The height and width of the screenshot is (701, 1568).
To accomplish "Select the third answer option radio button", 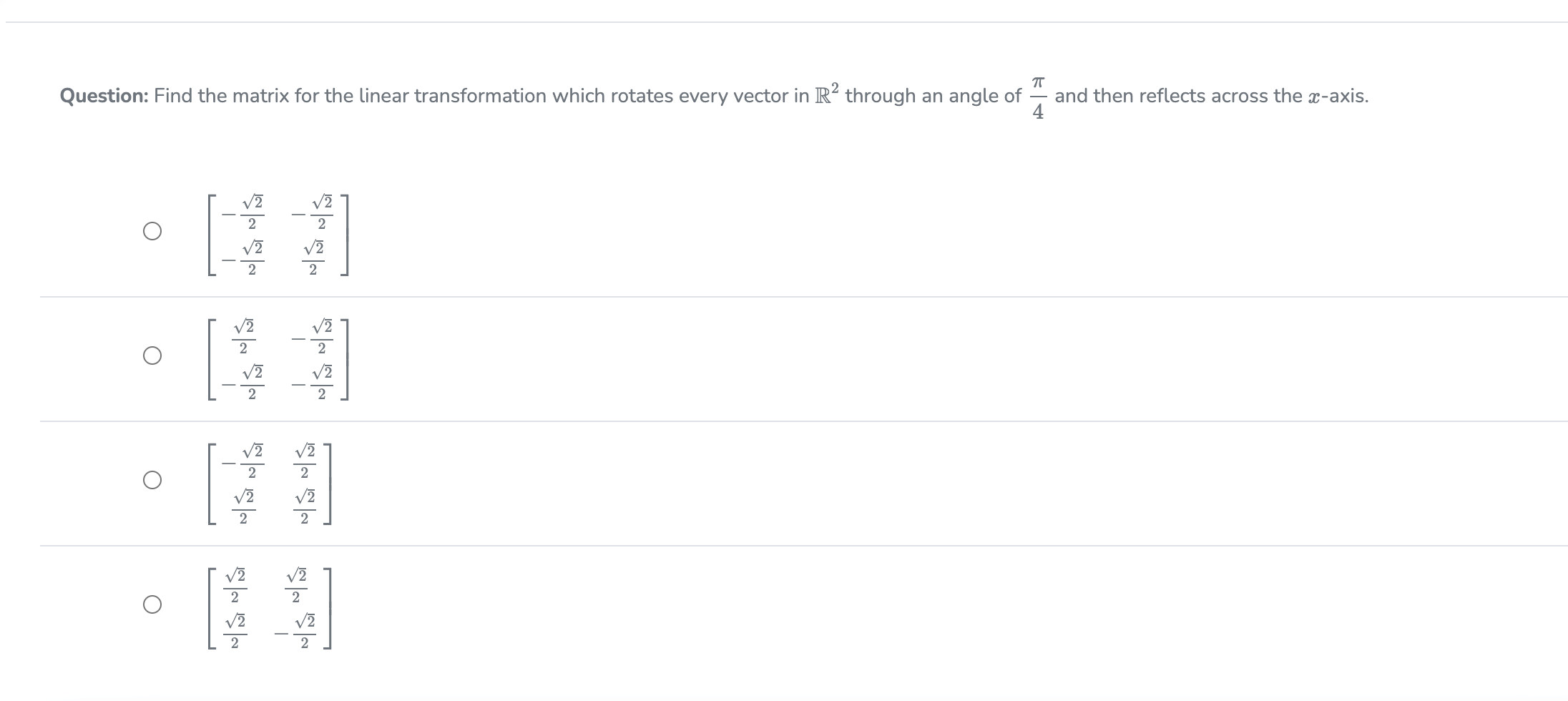I will [x=151, y=481].
